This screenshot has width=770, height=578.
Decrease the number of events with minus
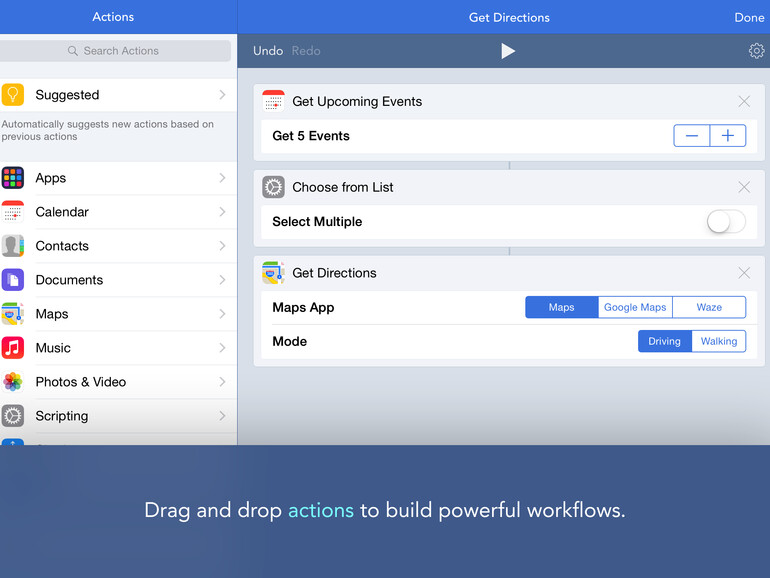click(x=691, y=136)
